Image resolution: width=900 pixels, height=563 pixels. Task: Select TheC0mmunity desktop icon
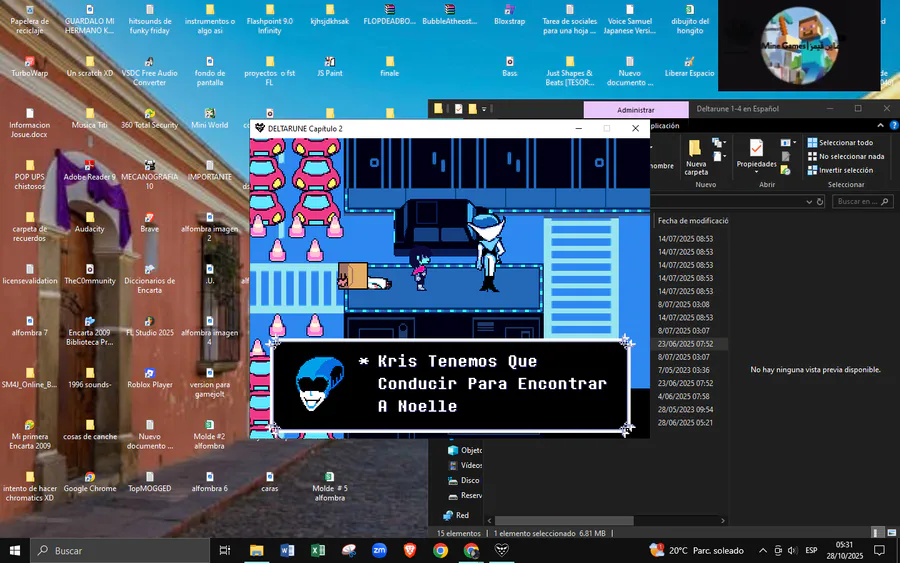(90, 274)
